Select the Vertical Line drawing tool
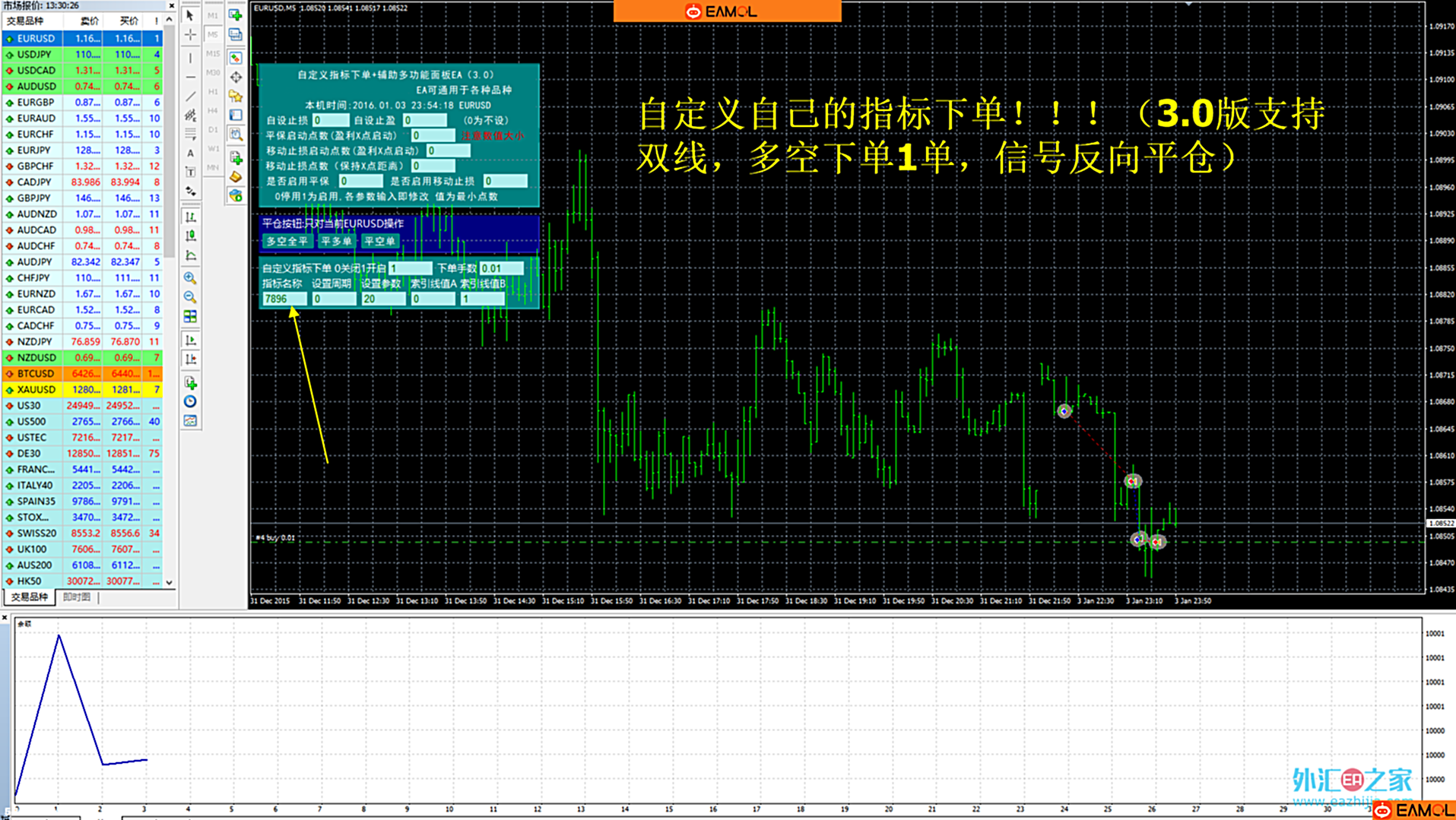This screenshot has height=820, width=1456. 190,58
